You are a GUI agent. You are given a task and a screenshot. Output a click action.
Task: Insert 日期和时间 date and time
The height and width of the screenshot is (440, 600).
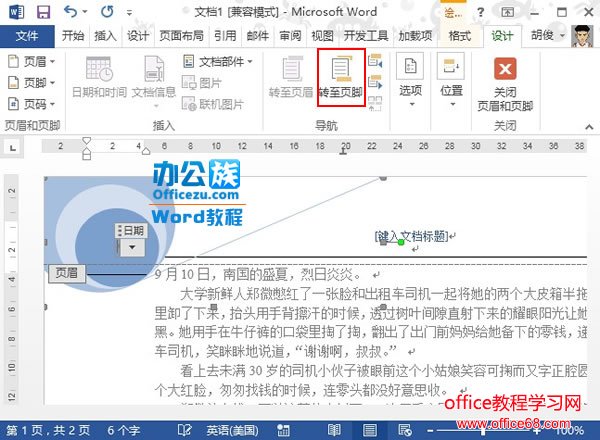99,77
